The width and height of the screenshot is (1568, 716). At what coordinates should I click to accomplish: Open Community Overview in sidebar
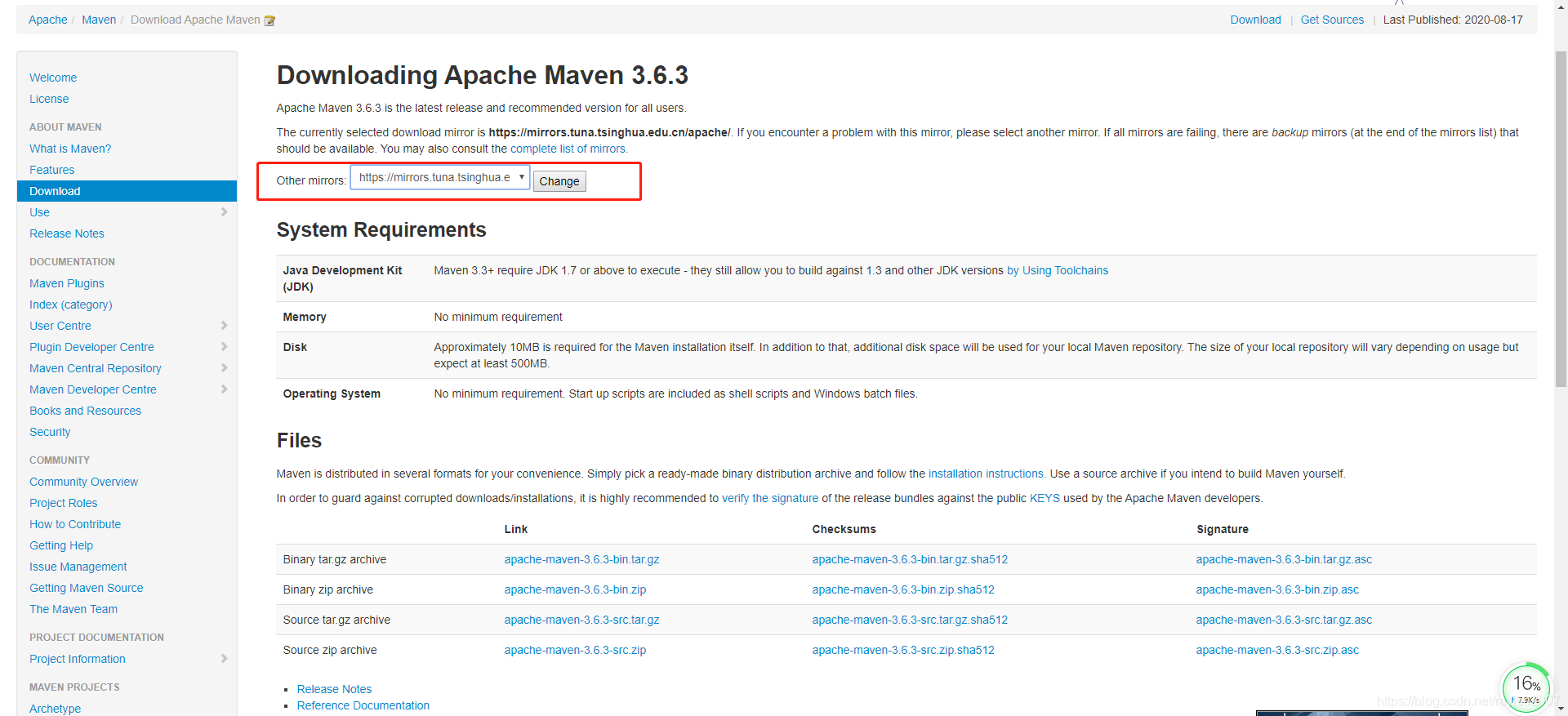click(84, 482)
